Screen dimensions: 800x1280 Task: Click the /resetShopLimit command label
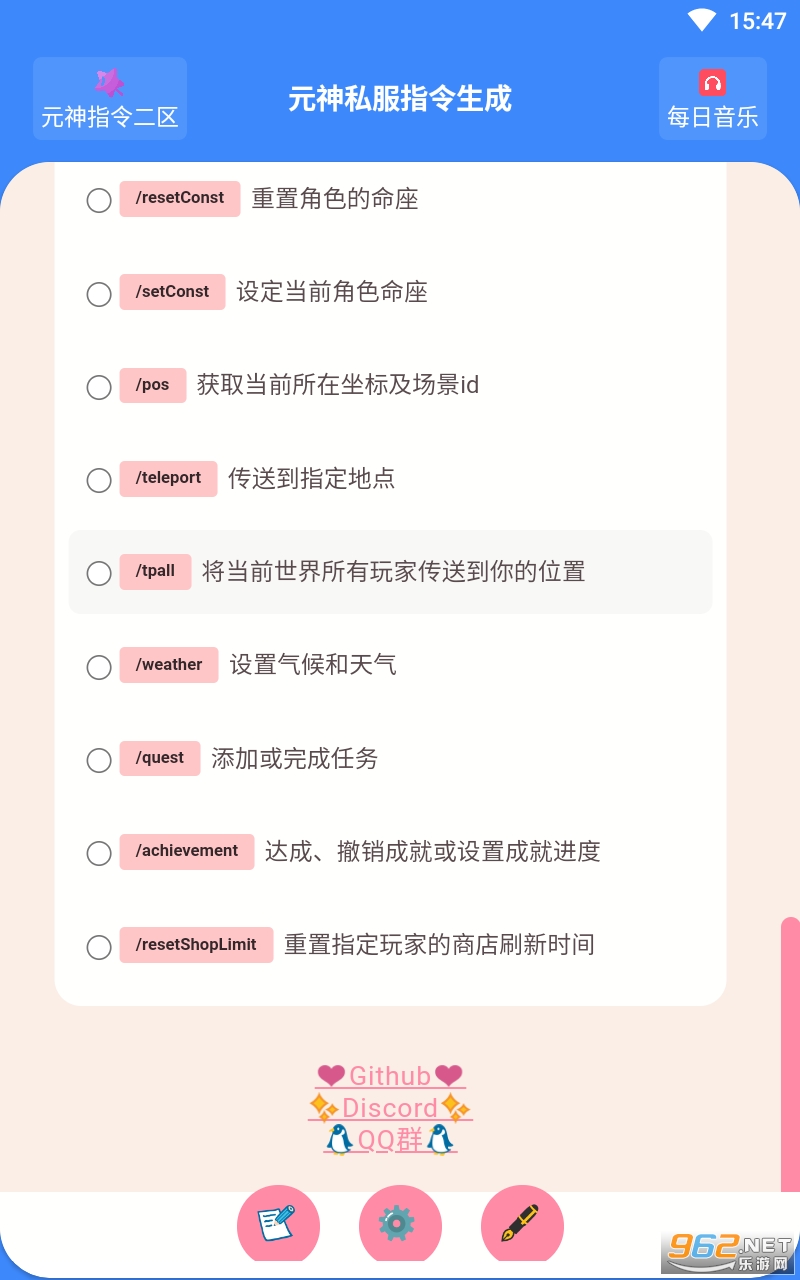point(196,945)
